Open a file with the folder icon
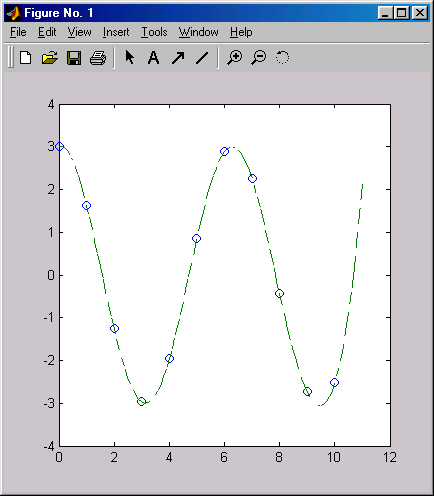The width and height of the screenshot is (434, 496). pos(50,58)
